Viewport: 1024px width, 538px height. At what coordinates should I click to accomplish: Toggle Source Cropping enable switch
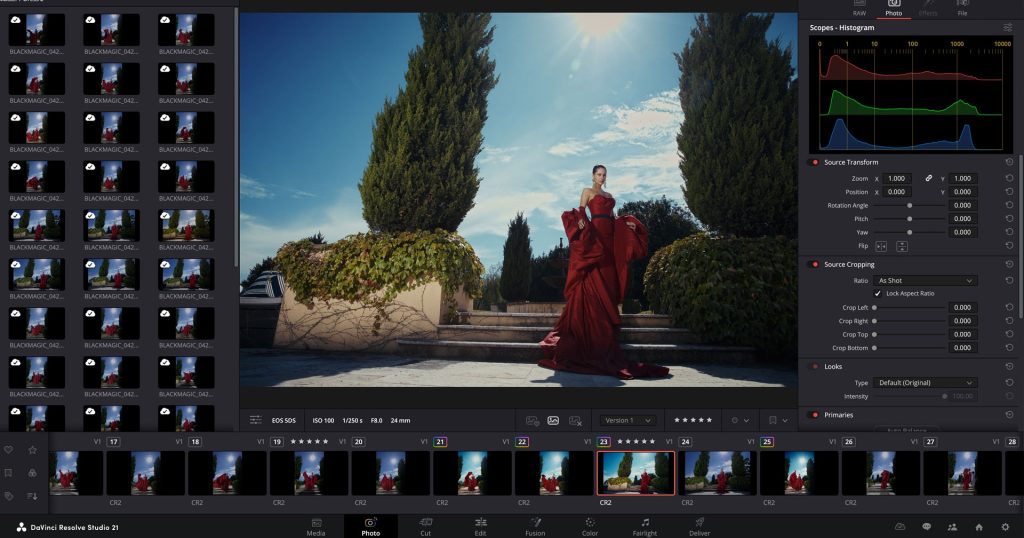pyautogui.click(x=814, y=264)
